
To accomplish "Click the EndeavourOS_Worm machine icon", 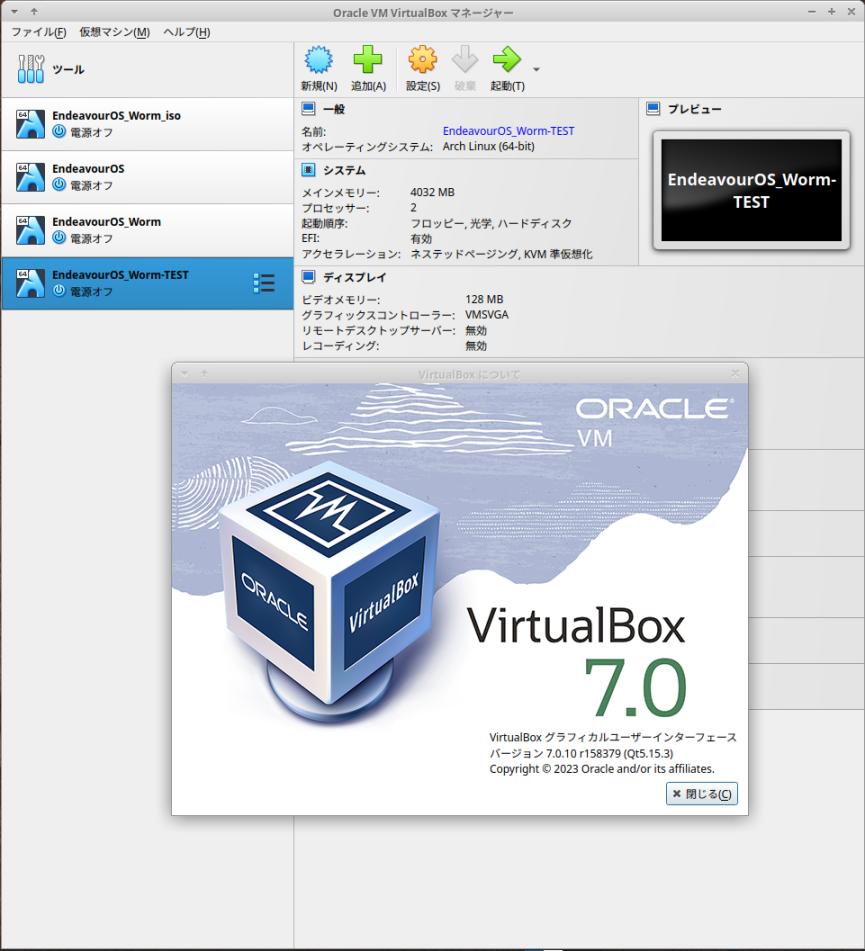I will 30,230.
